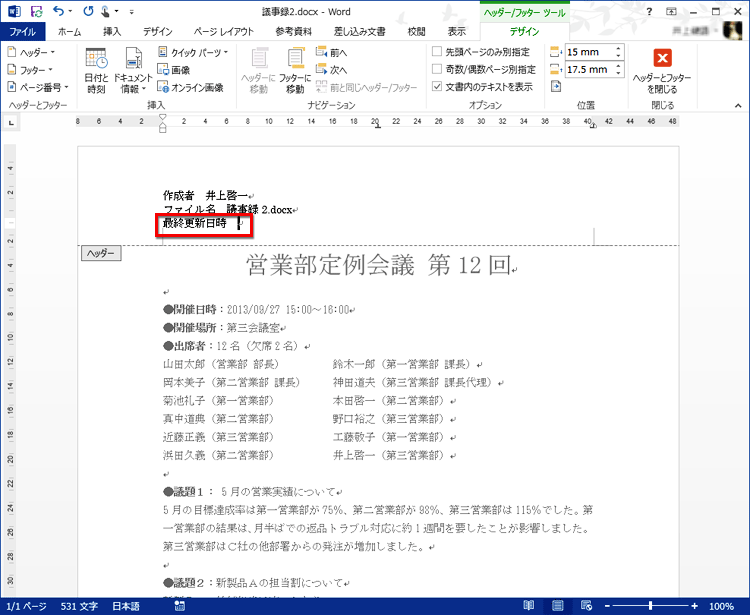Insert an オンライン画像

pos(190,88)
